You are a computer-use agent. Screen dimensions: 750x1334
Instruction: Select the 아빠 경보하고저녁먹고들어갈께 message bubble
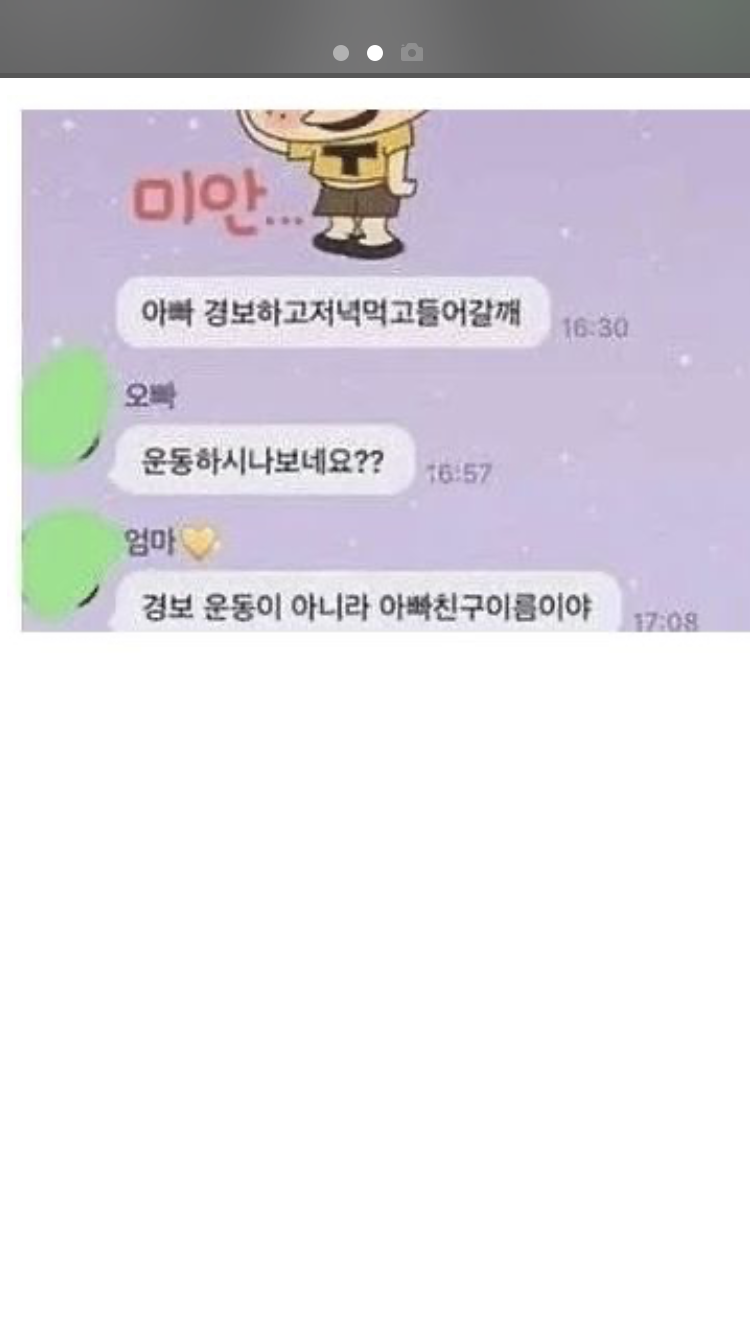click(333, 312)
